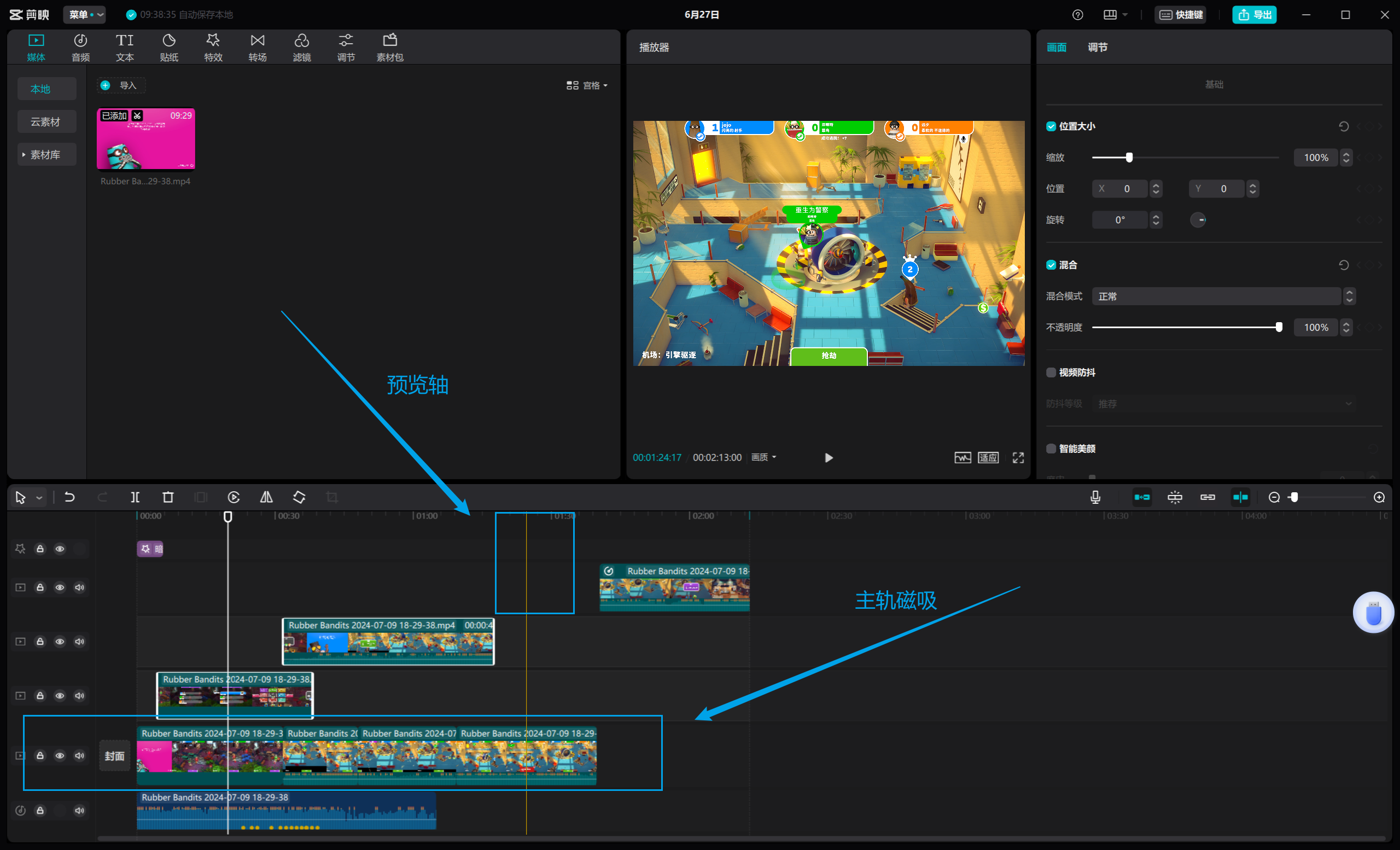The image size is (1400, 850).
Task: Open the 调节 adjust icon in top toolbar
Action: pyautogui.click(x=346, y=48)
